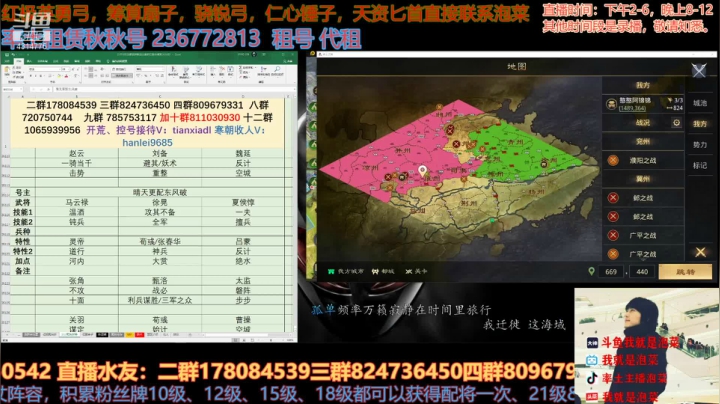720x404 pixels.
Task: Select the cell containing 刘备
Action: 160,153
